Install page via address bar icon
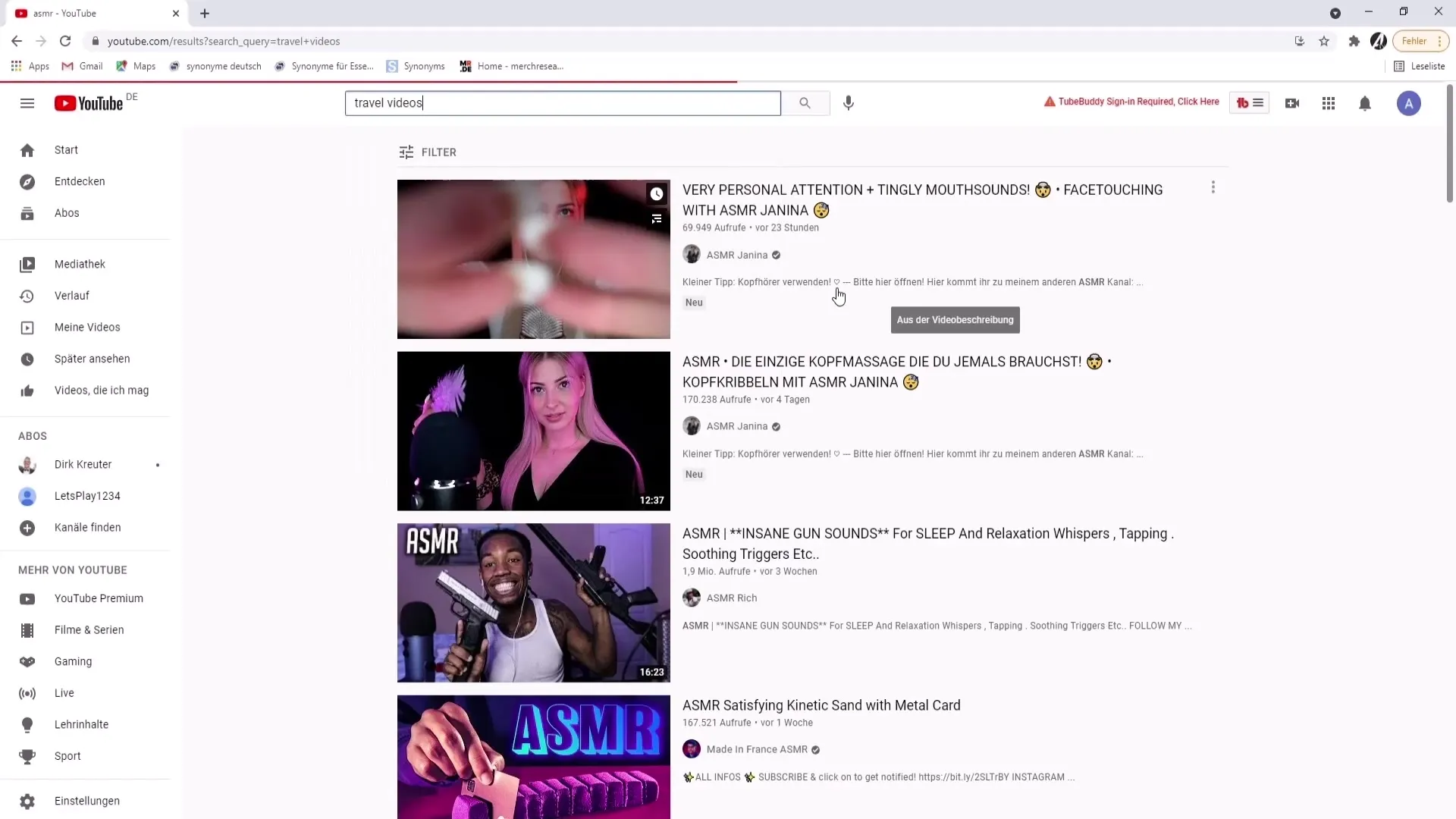This screenshot has height=819, width=1456. 1300,41
